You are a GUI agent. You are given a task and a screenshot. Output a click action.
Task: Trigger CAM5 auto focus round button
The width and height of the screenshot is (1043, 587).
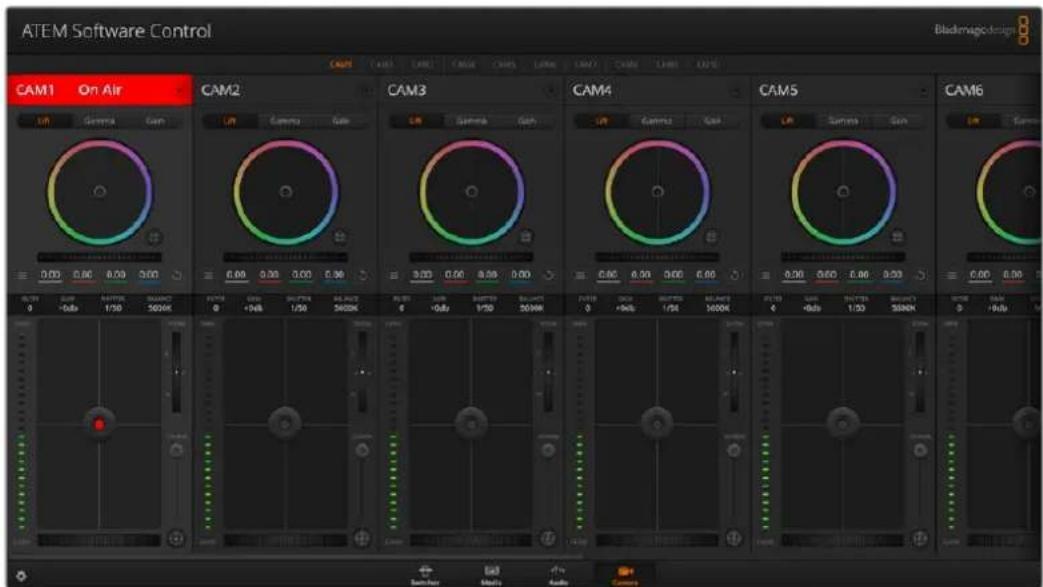pyautogui.click(x=920, y=538)
